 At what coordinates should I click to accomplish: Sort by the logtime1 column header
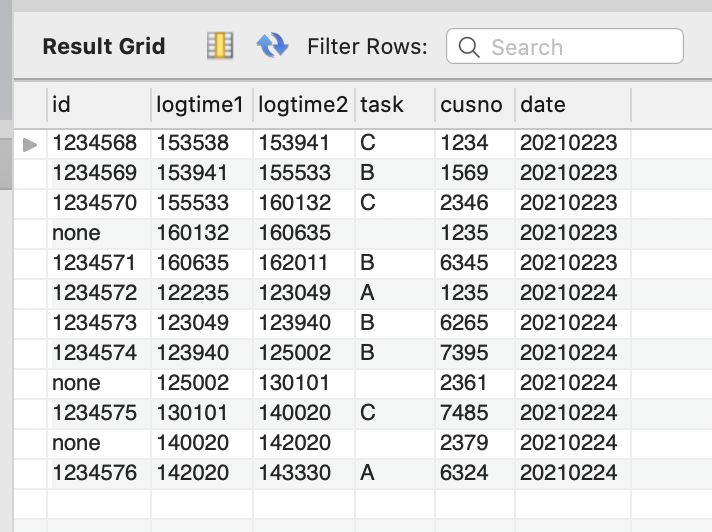pyautogui.click(x=202, y=105)
